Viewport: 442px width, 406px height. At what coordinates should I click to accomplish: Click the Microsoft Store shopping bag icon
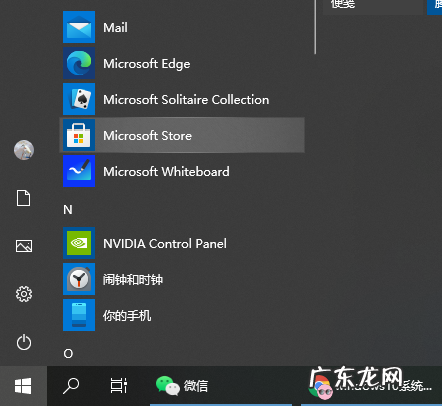[x=79, y=135]
